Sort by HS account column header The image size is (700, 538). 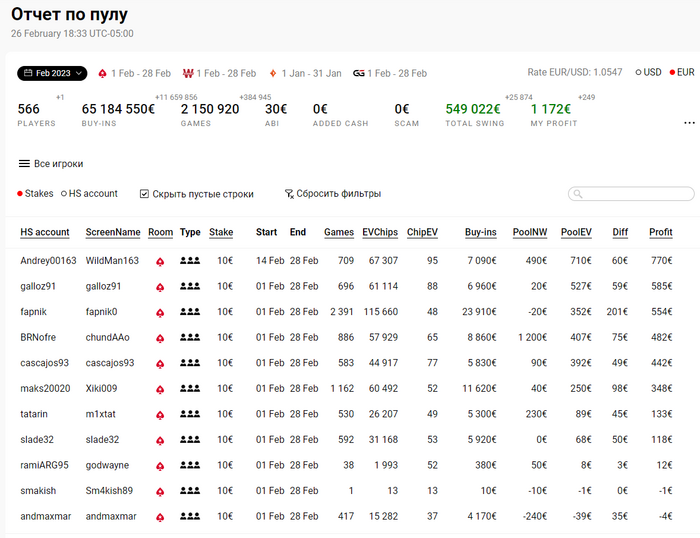(45, 232)
